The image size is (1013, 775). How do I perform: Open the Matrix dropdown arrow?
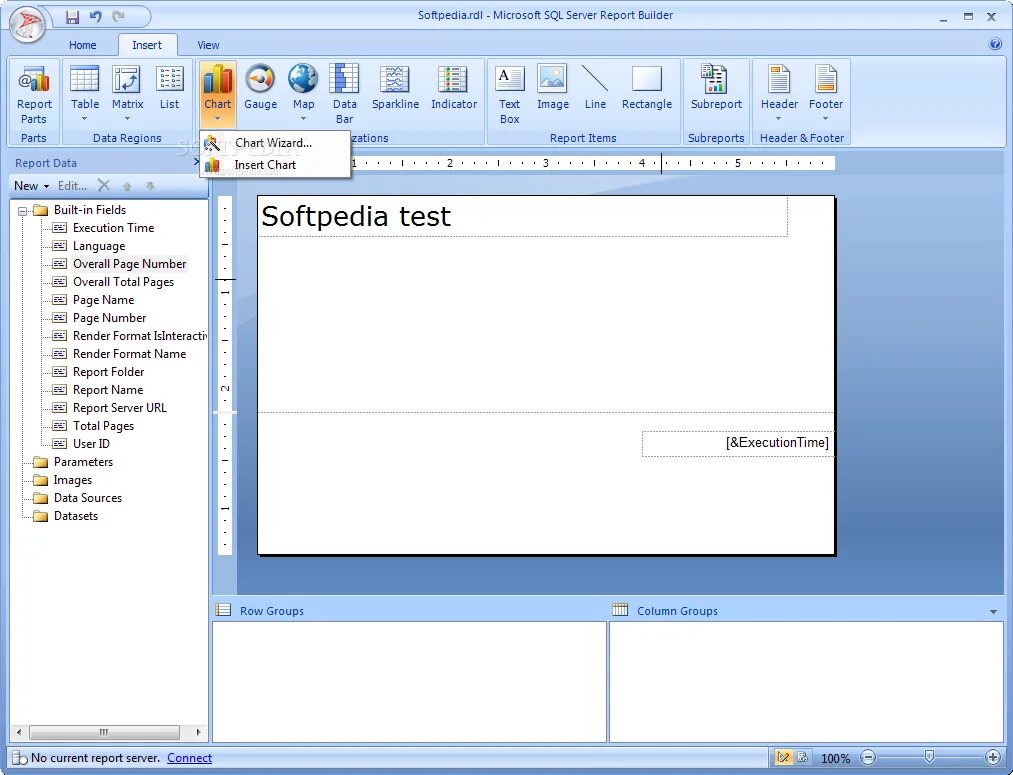pos(127,119)
